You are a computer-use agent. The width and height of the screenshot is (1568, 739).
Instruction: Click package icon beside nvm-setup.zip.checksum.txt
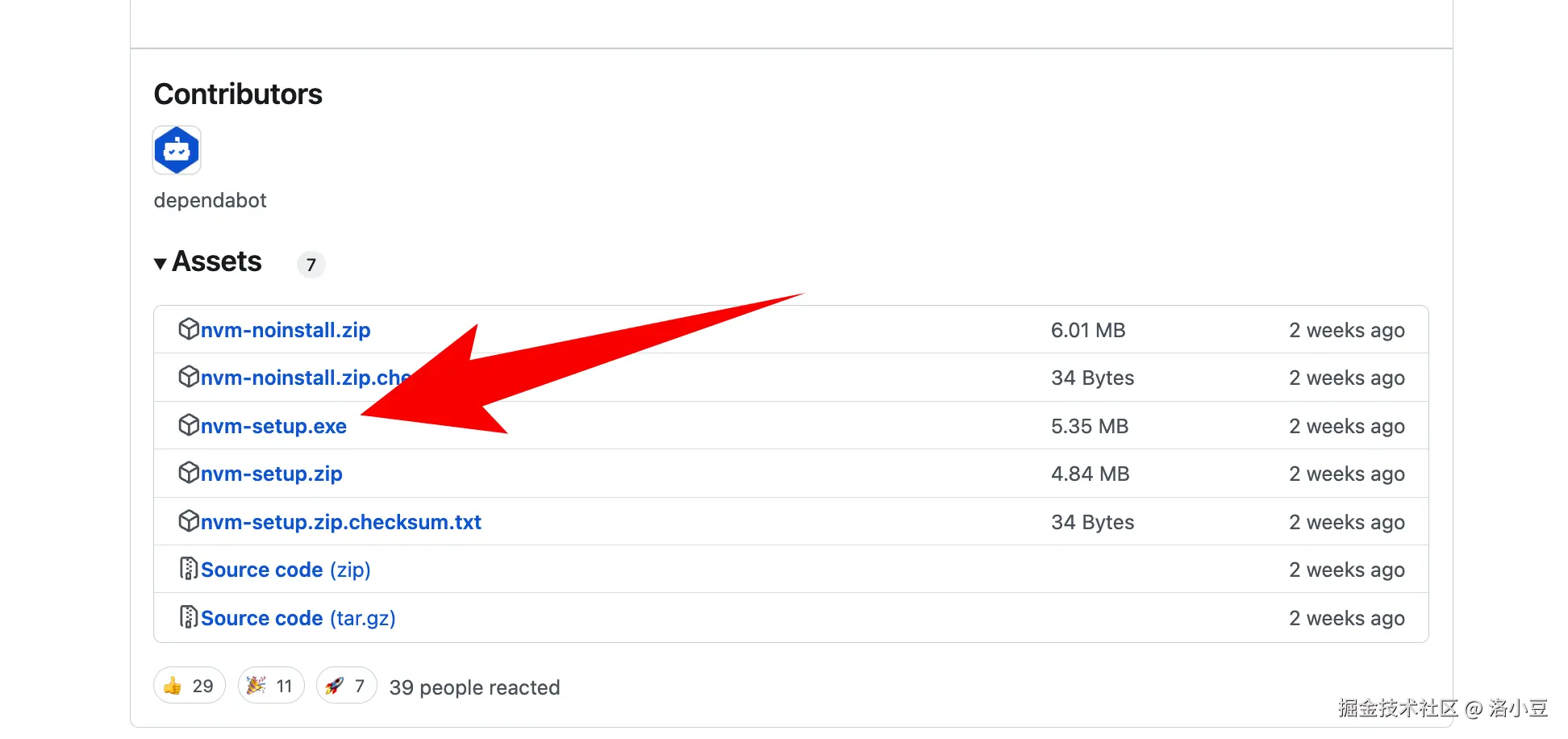189,521
